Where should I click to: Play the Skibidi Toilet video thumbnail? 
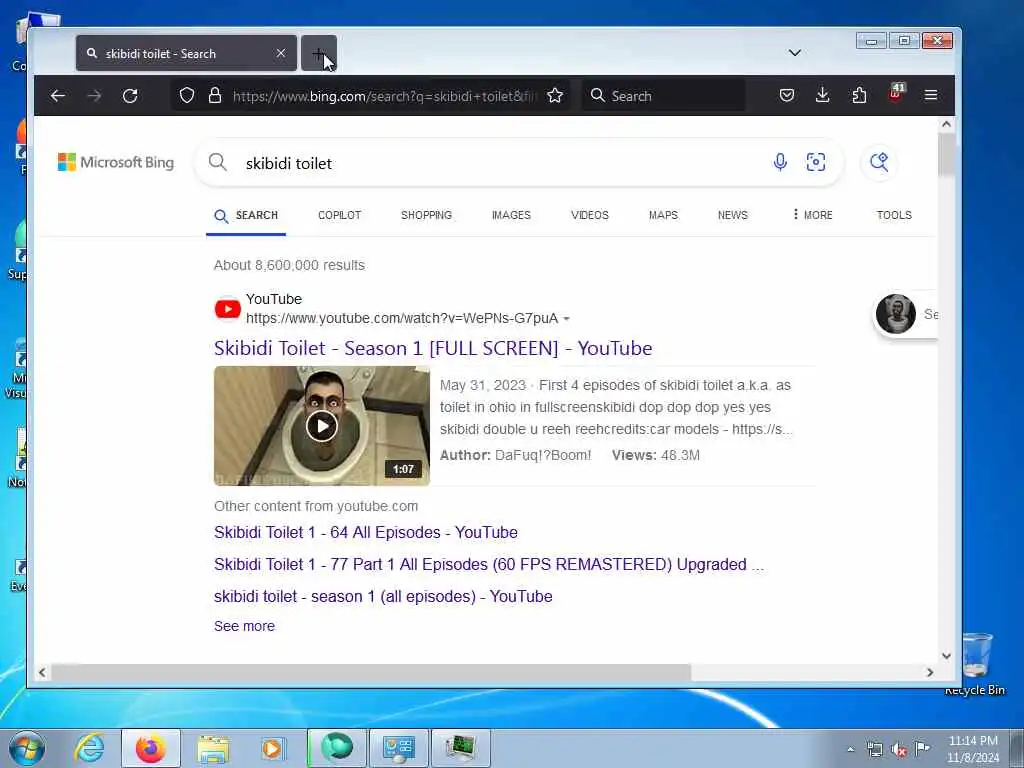(x=322, y=426)
